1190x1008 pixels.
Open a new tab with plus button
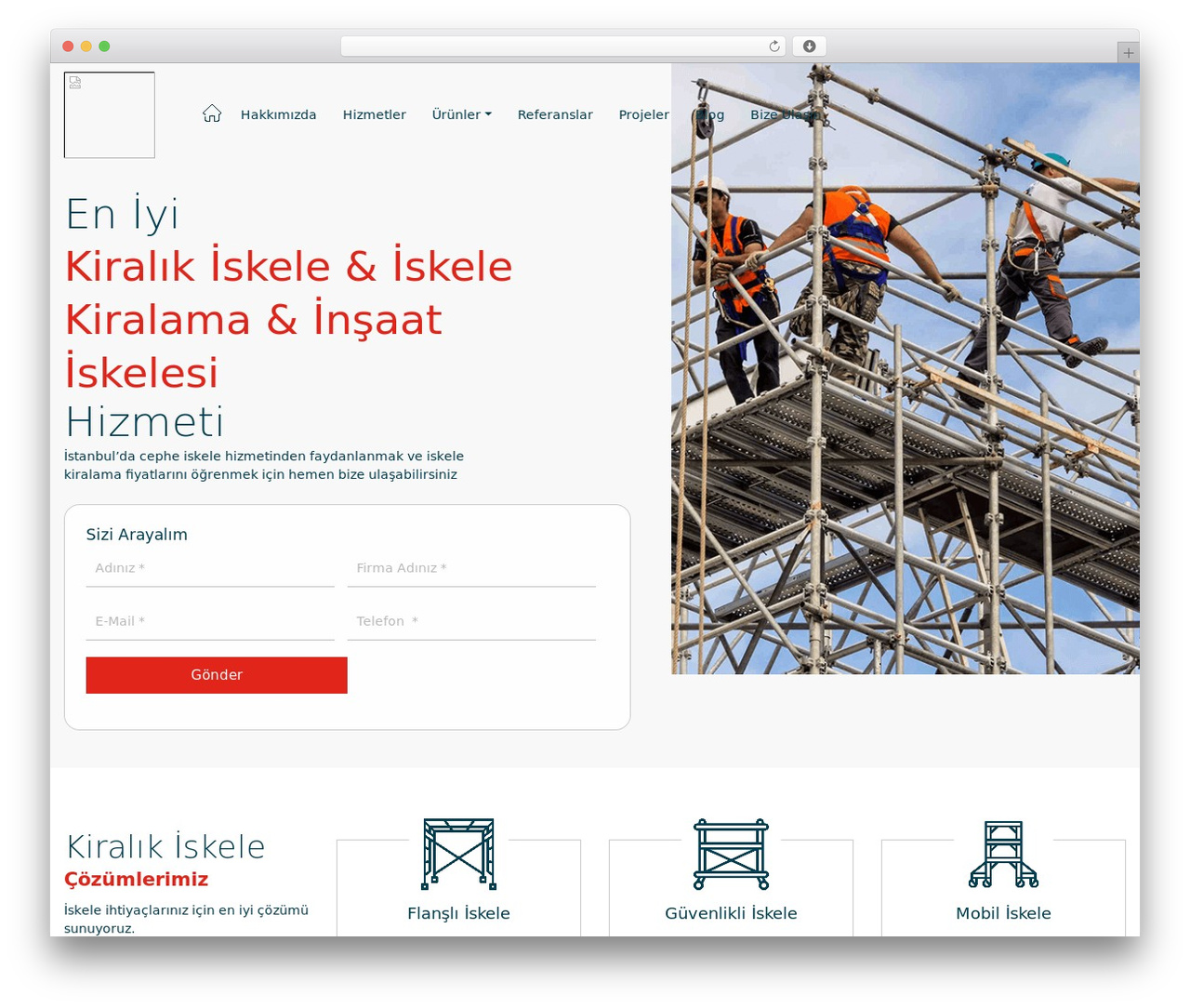1128,53
